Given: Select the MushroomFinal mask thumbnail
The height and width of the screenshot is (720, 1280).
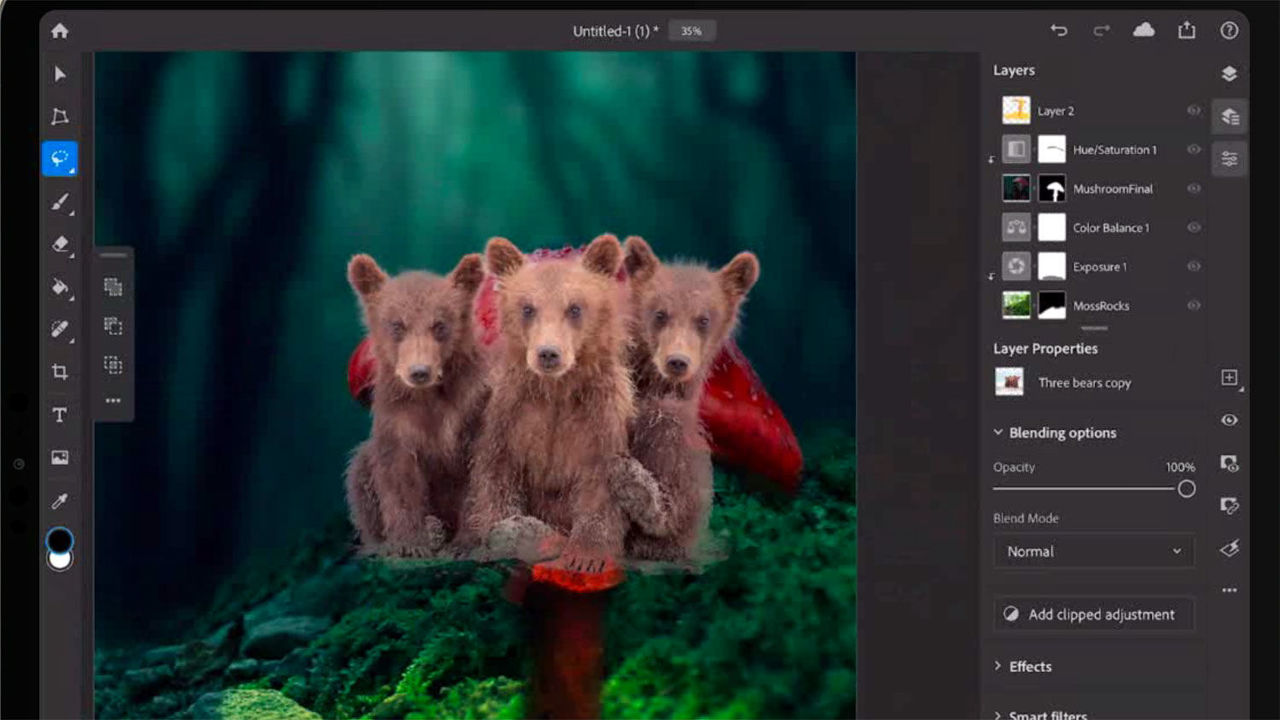Looking at the screenshot, I should 1052,188.
